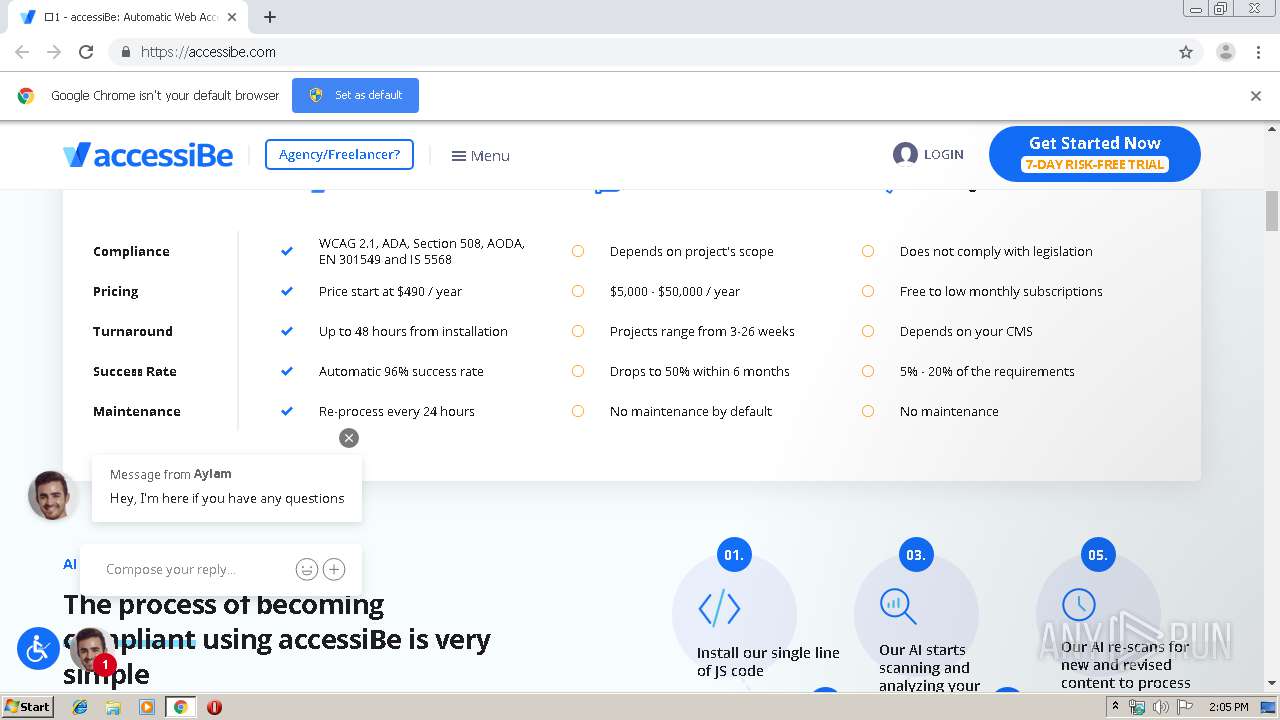Image resolution: width=1280 pixels, height=720 pixels.
Task: Click the browser back arrow
Action: pos(22,52)
